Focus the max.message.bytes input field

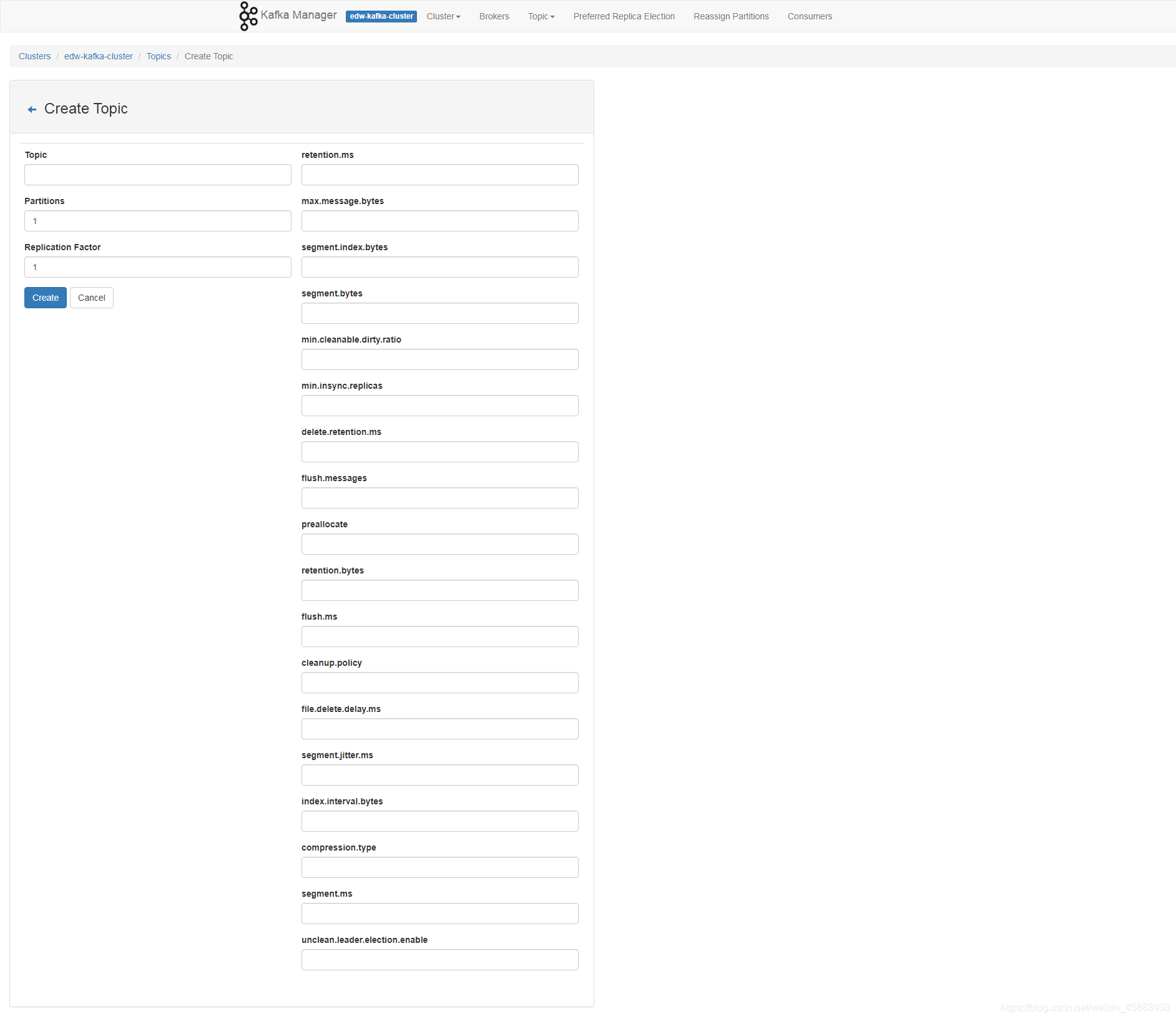pos(440,221)
